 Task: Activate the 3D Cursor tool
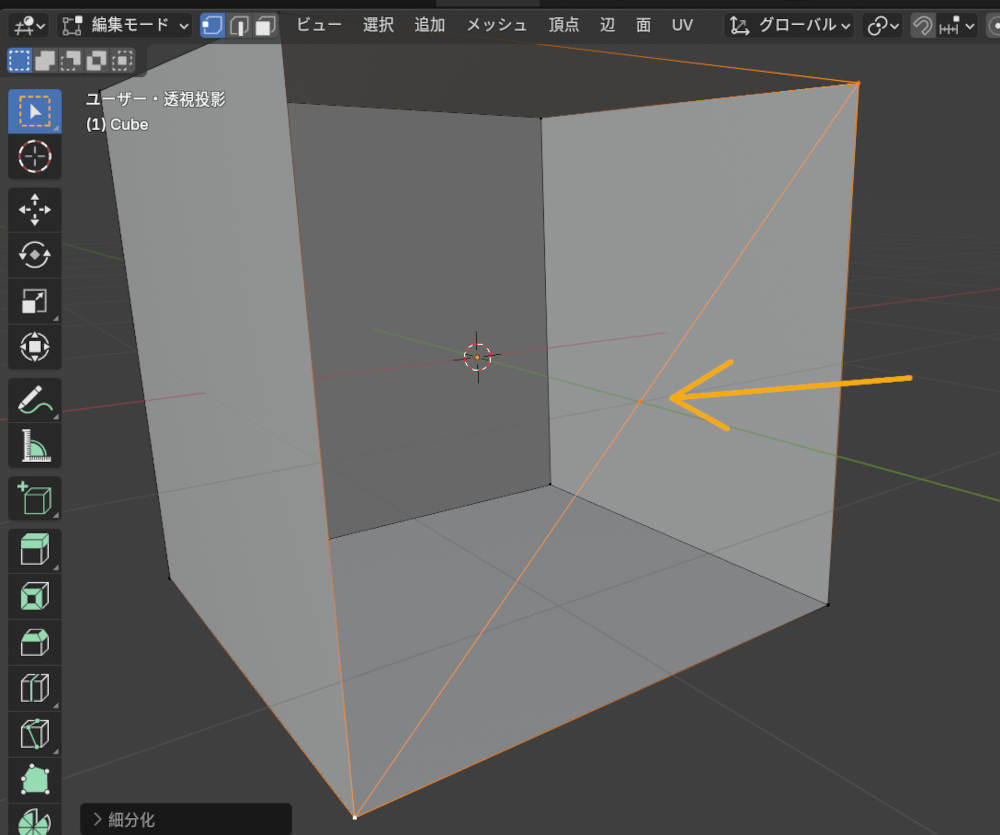click(35, 157)
